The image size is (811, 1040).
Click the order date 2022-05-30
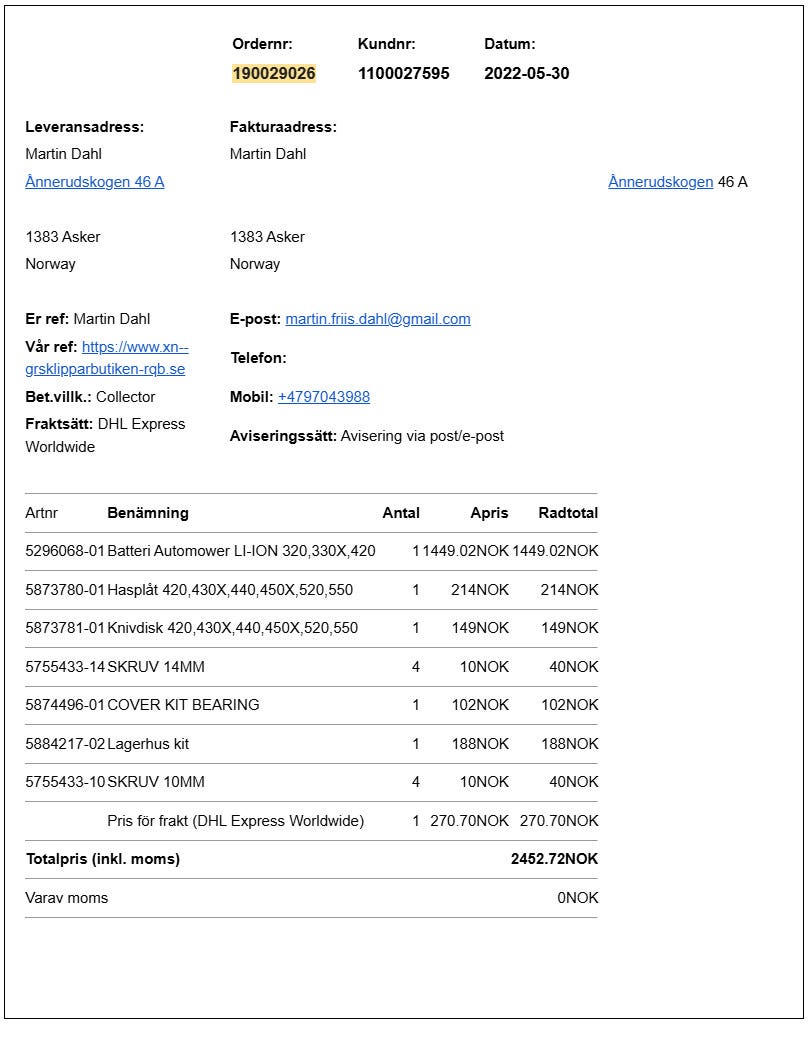(x=527, y=73)
